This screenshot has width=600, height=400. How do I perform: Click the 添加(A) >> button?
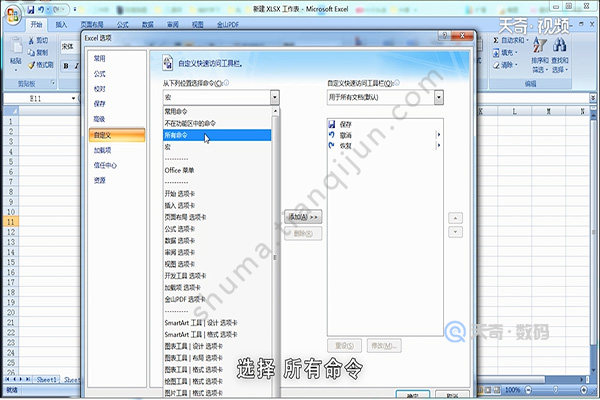[x=303, y=217]
